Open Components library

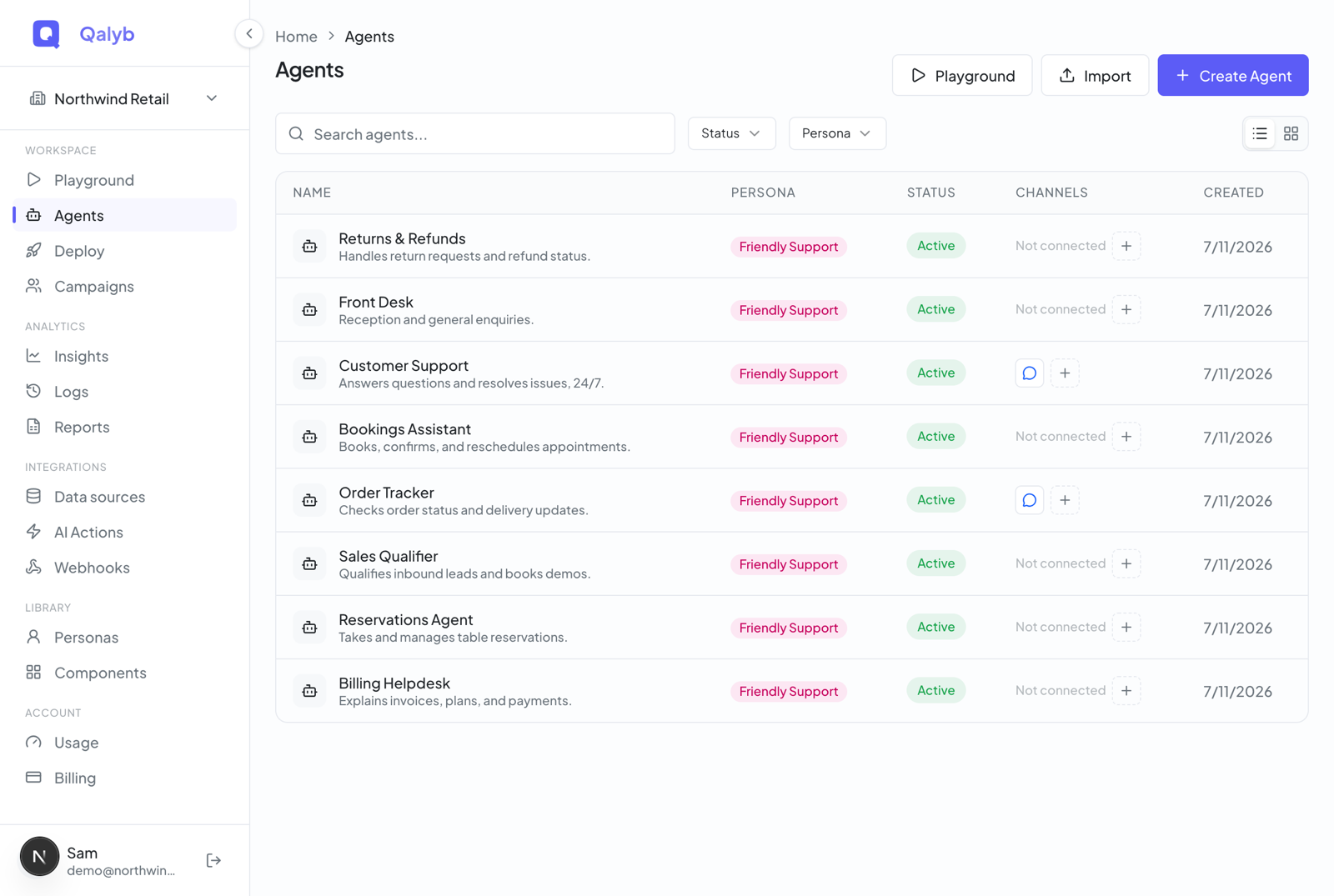(x=125, y=673)
